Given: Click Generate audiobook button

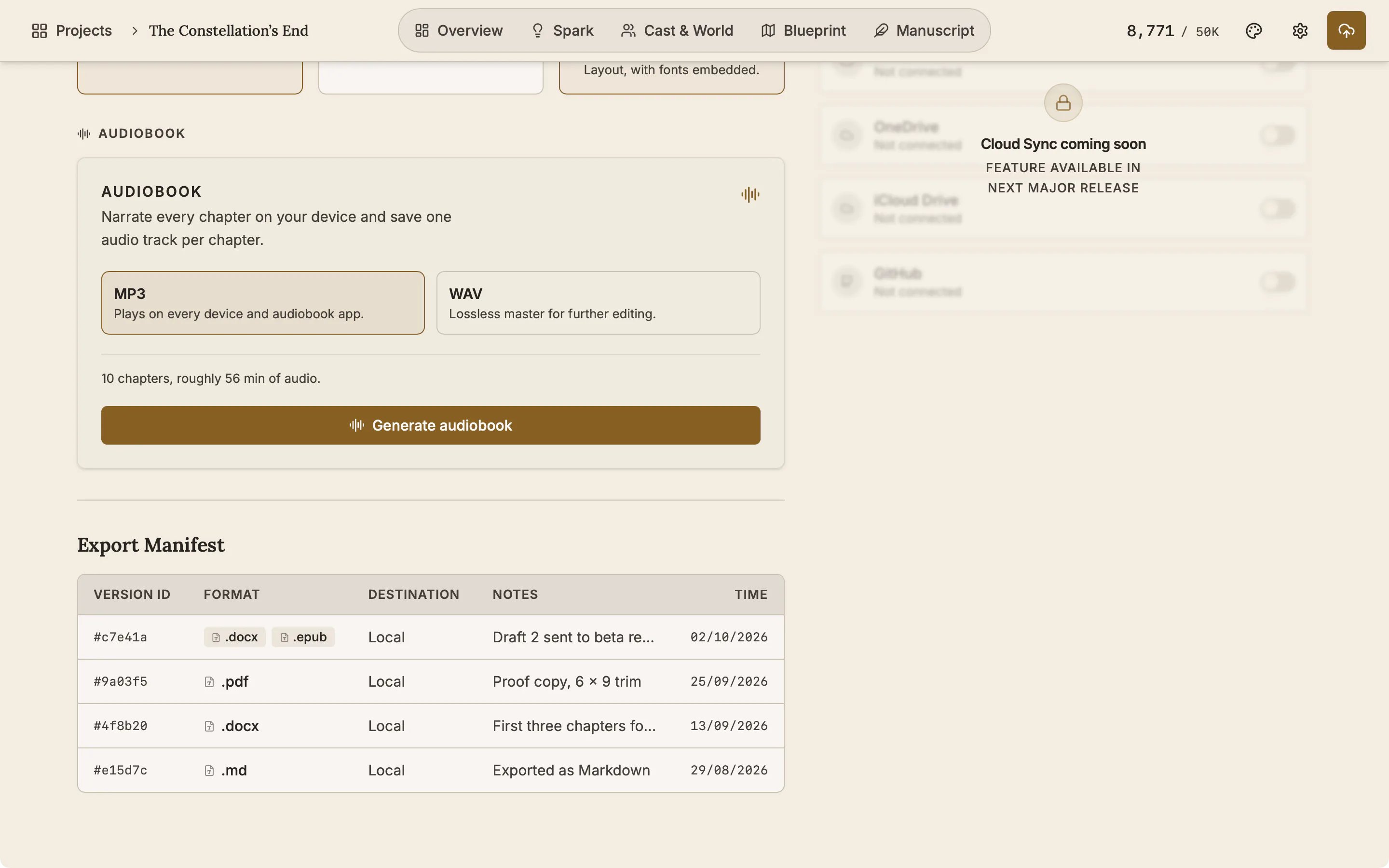Looking at the screenshot, I should click(x=431, y=425).
